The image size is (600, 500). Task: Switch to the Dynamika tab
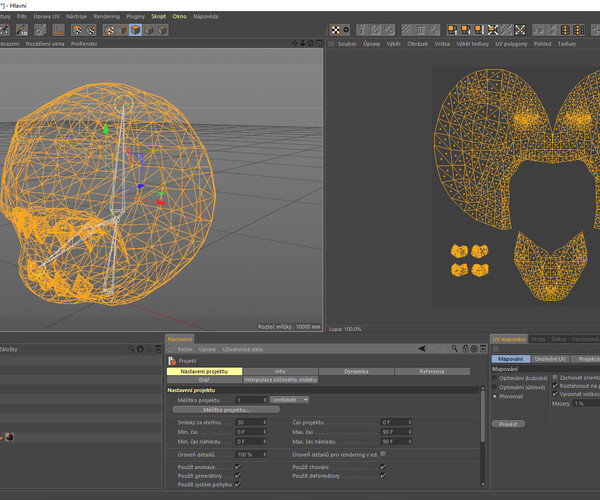[x=356, y=371]
